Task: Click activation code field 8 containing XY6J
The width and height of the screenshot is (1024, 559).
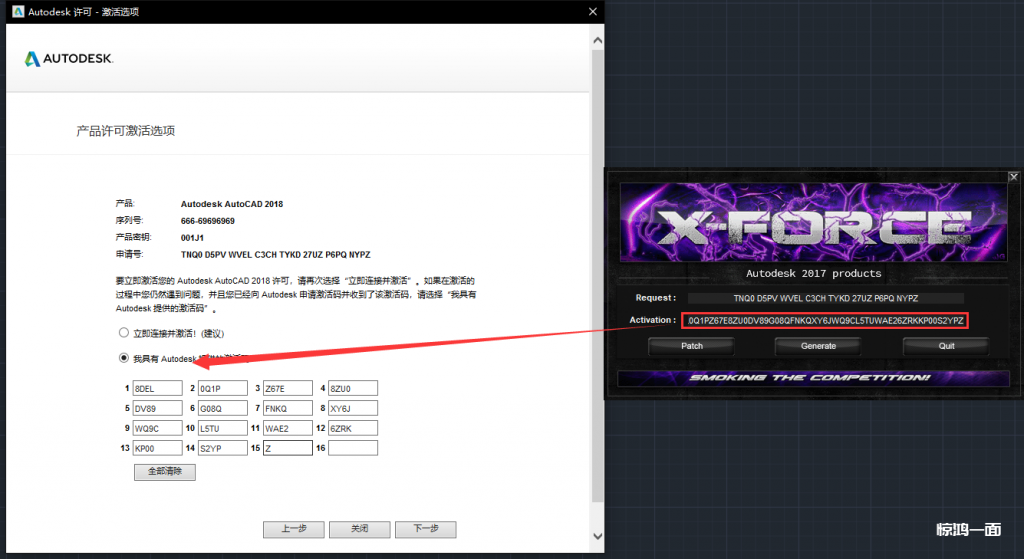Action: click(x=352, y=408)
